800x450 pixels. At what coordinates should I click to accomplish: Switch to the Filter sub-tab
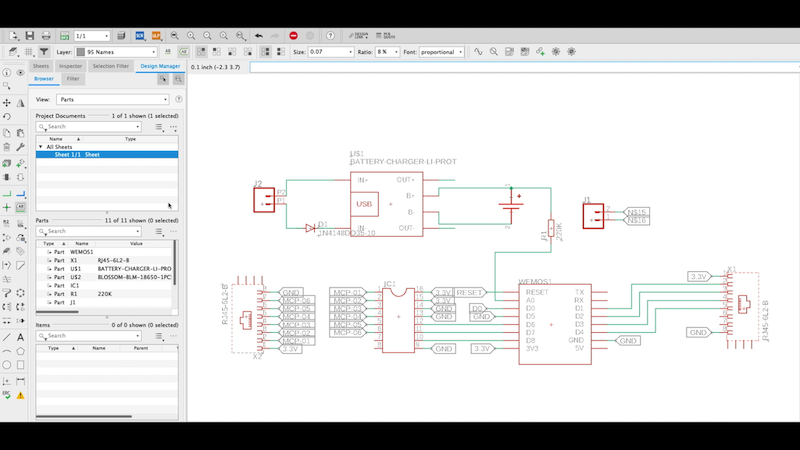coord(73,78)
